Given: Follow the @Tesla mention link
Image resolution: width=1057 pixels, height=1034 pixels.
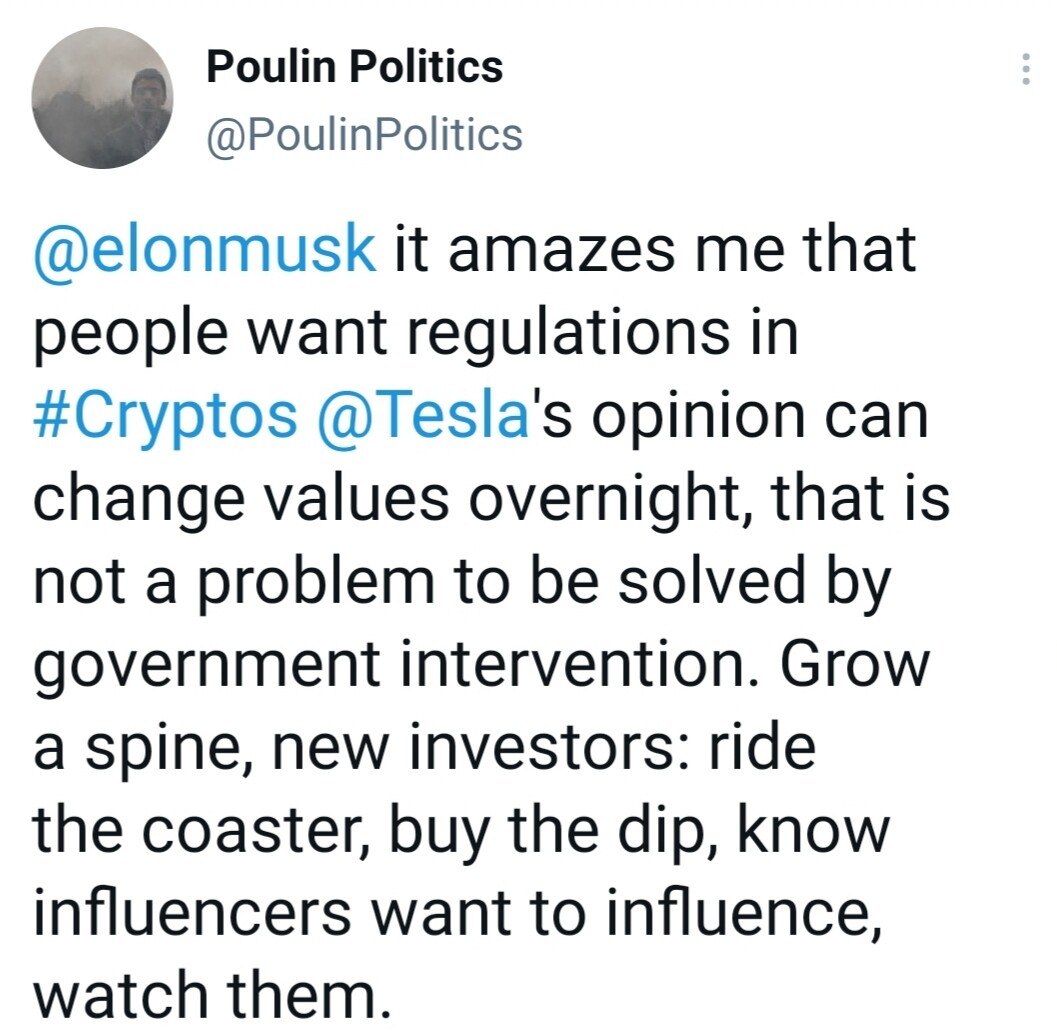Looking at the screenshot, I should (x=421, y=416).
